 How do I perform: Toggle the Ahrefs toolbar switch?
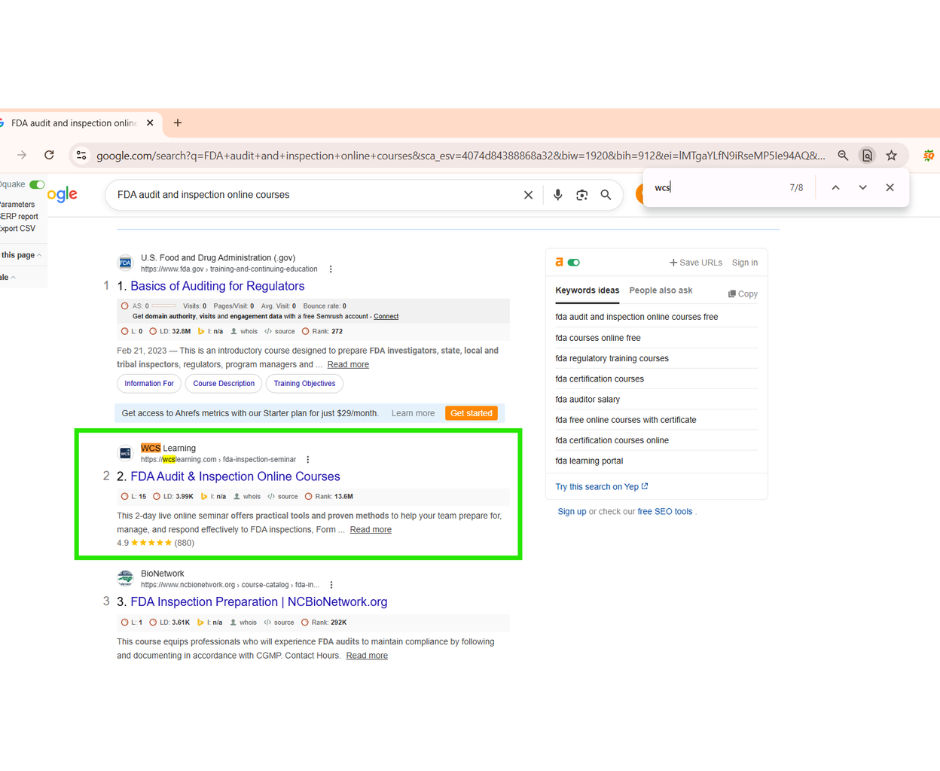click(x=574, y=262)
